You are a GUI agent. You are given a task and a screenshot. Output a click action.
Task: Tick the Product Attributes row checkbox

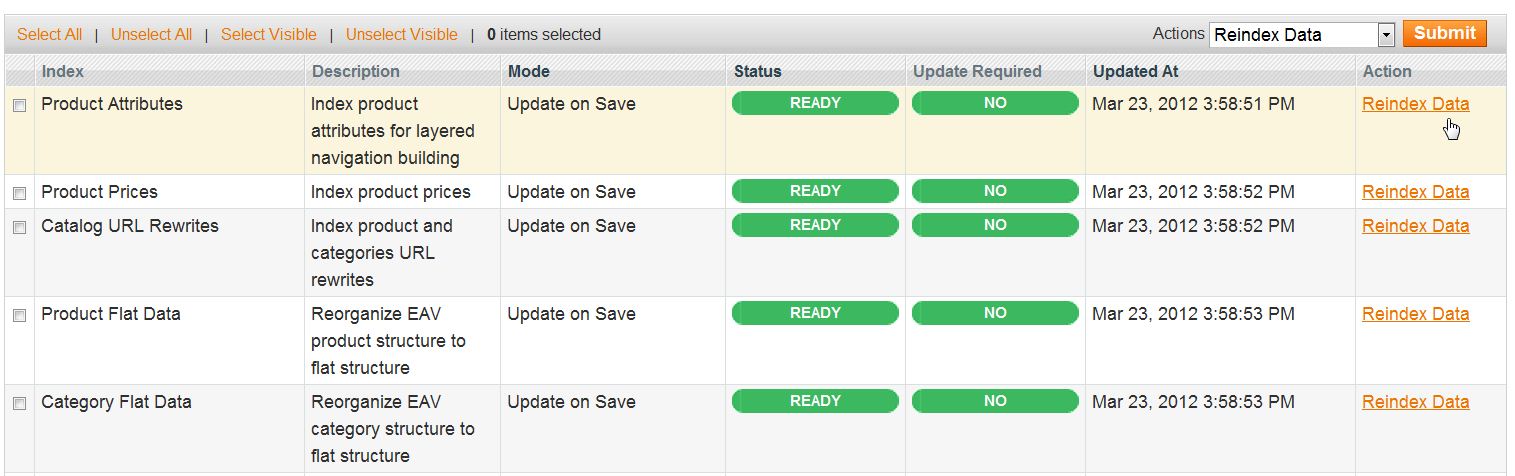19,106
